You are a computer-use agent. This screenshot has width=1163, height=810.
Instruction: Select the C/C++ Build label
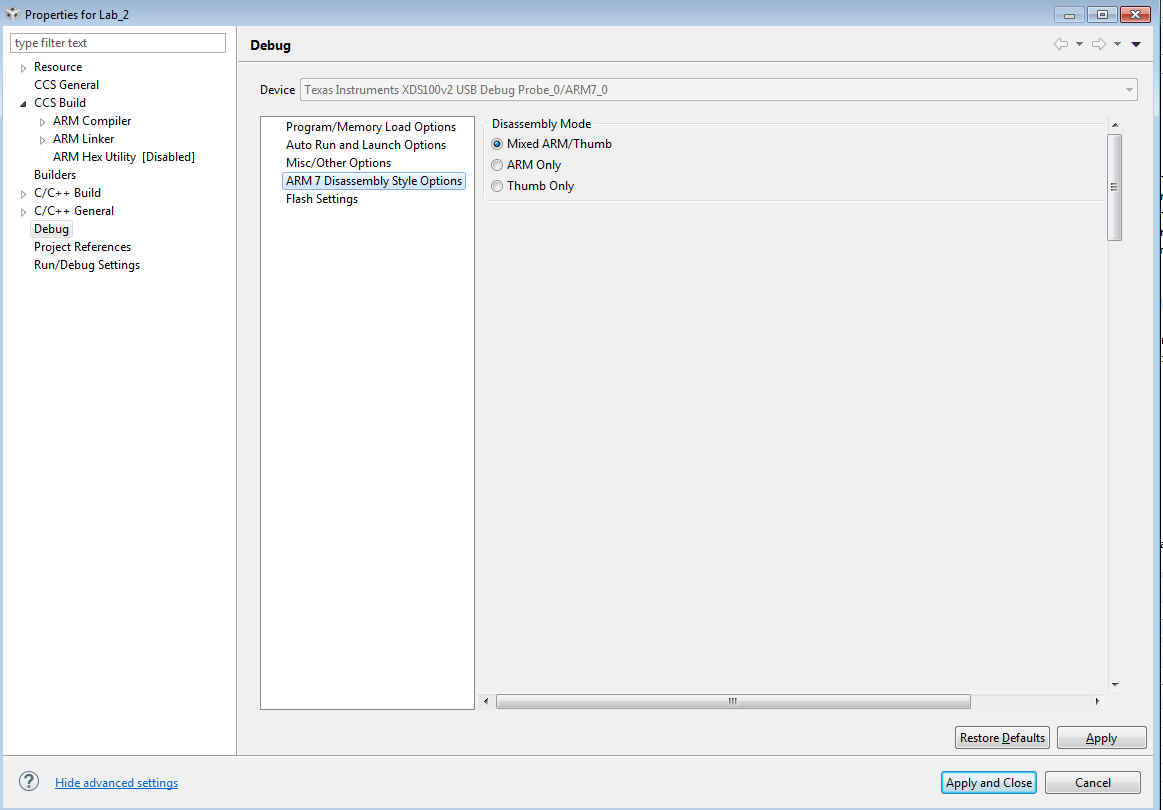[x=67, y=193]
